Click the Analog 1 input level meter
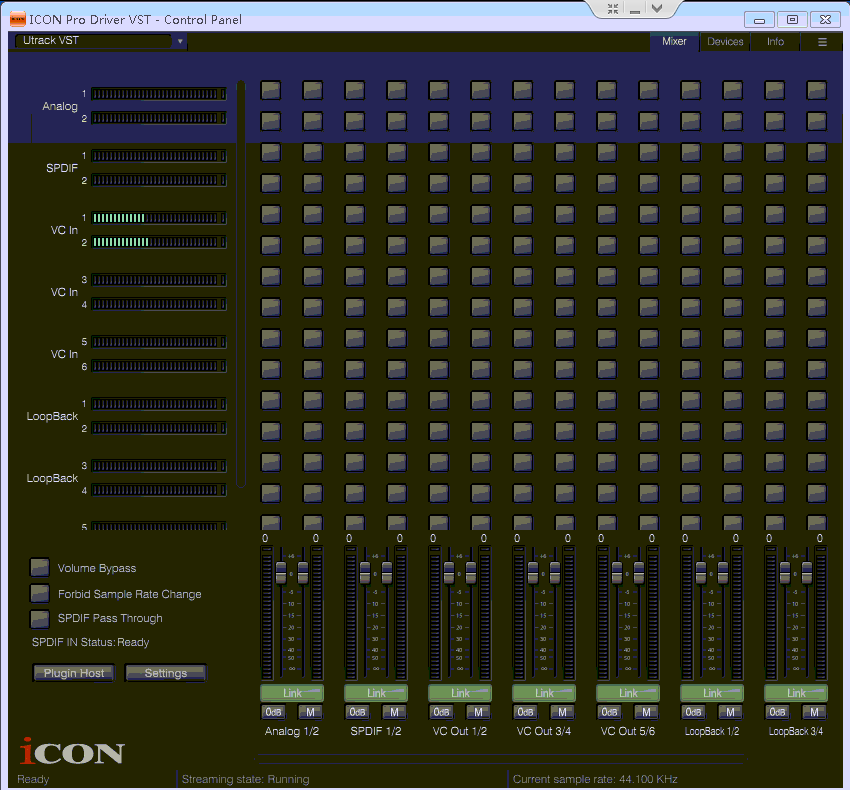 [159, 94]
